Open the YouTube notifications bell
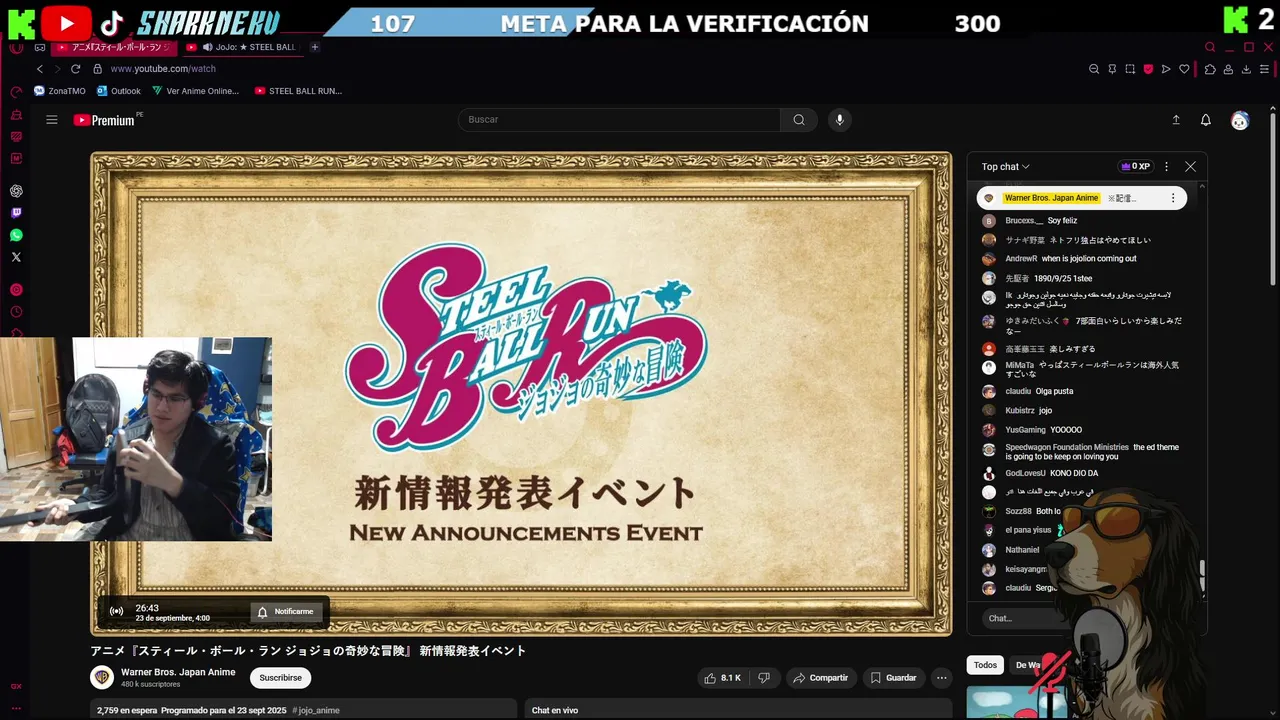1280x720 pixels. (1206, 120)
